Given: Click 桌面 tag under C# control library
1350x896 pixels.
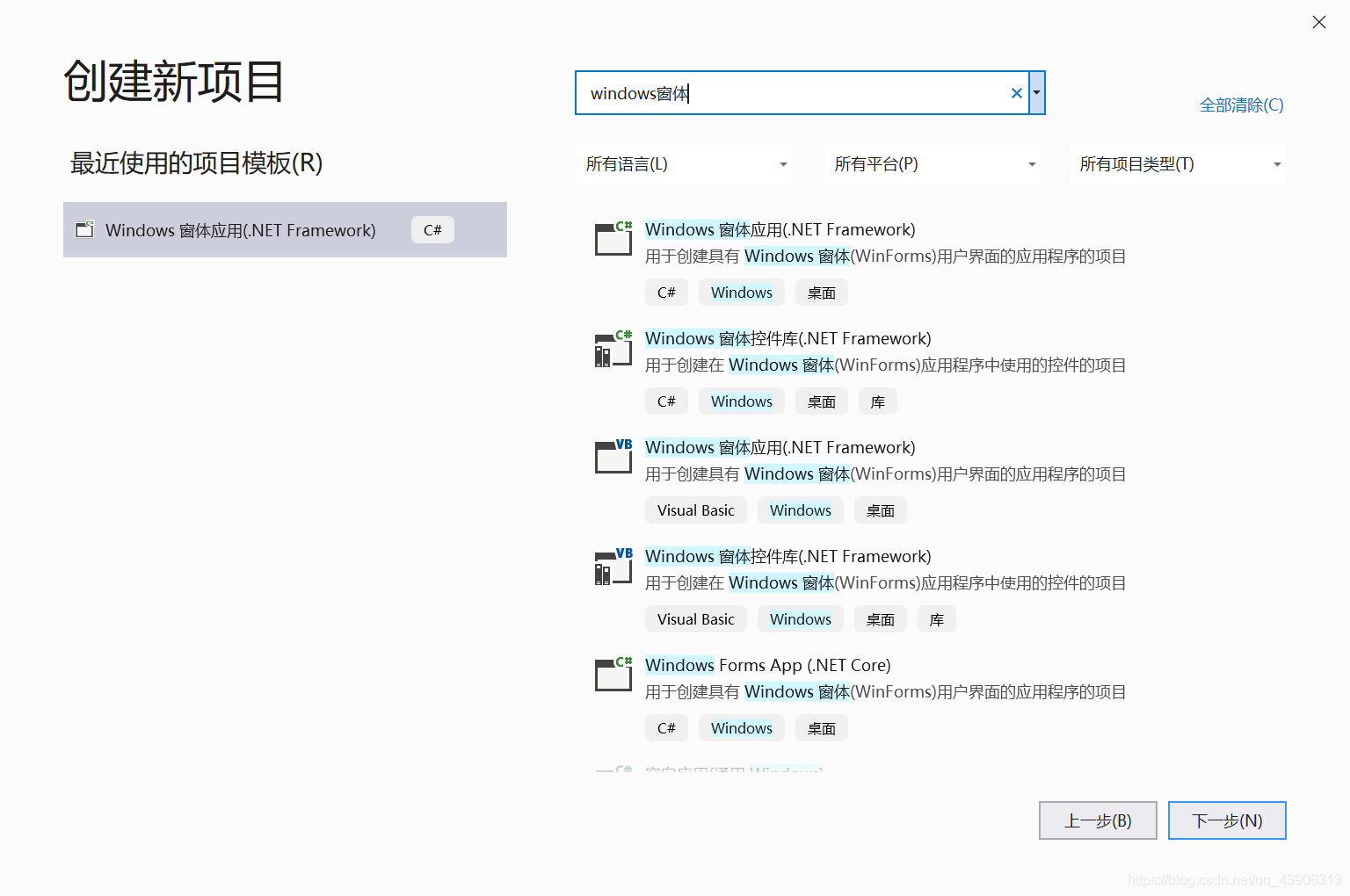Looking at the screenshot, I should [822, 401].
